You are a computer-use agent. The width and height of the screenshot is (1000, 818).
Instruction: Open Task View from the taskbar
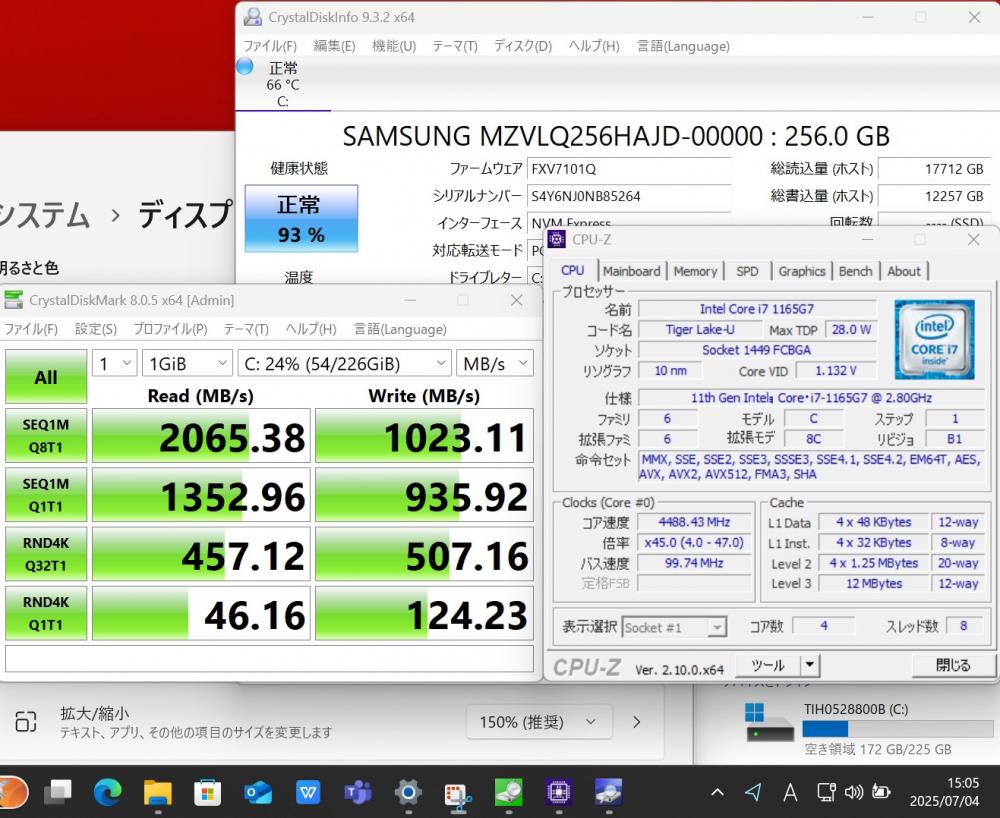[x=58, y=792]
